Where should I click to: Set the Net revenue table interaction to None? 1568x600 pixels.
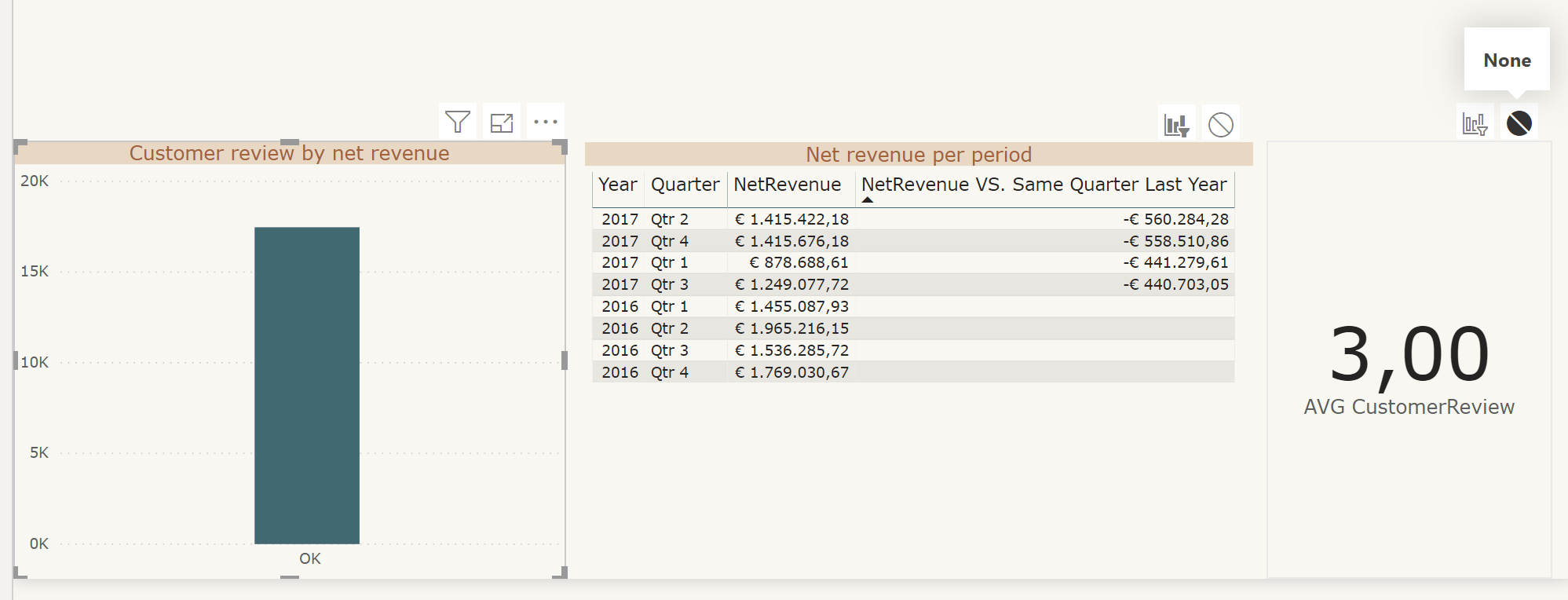1221,124
